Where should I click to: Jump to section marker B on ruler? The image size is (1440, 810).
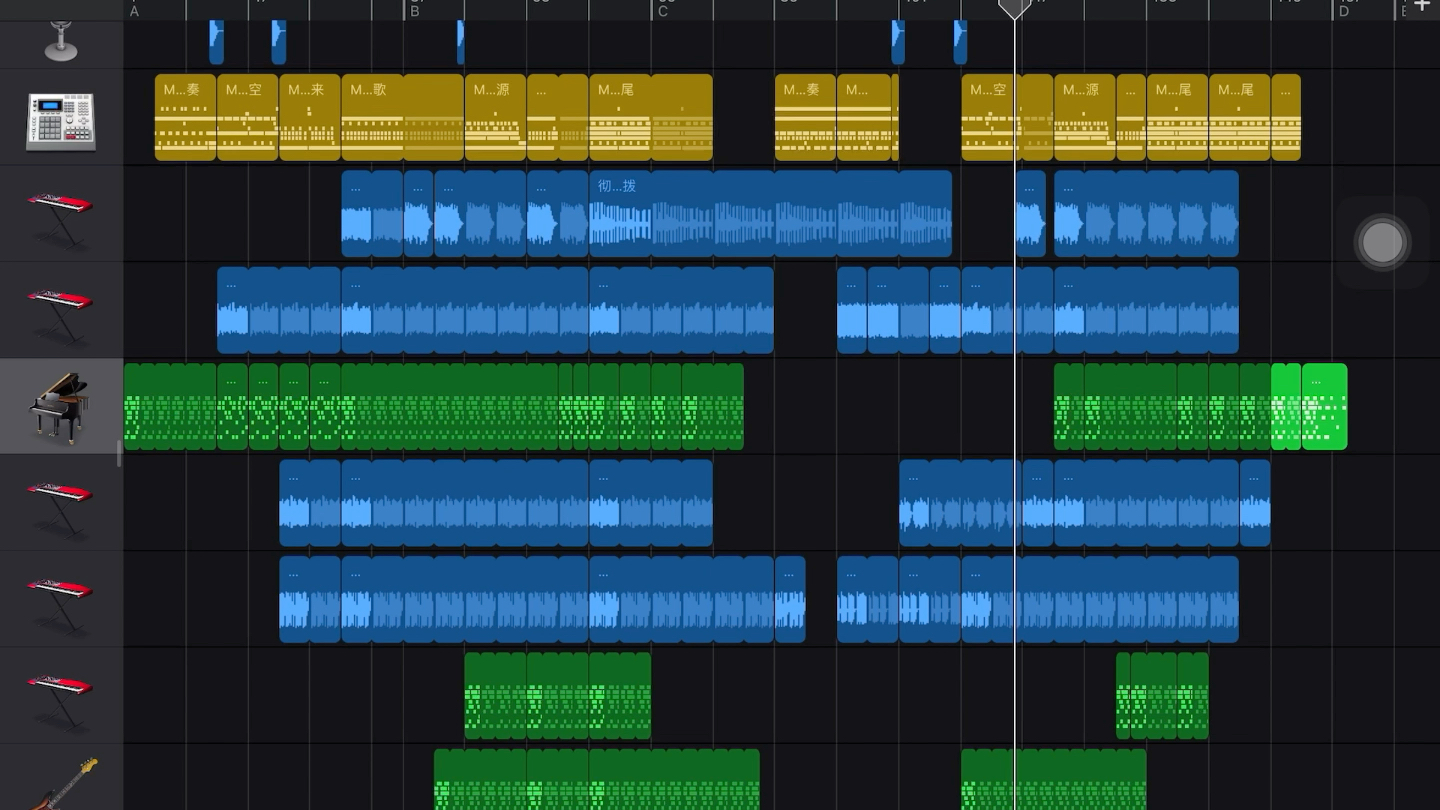point(415,11)
